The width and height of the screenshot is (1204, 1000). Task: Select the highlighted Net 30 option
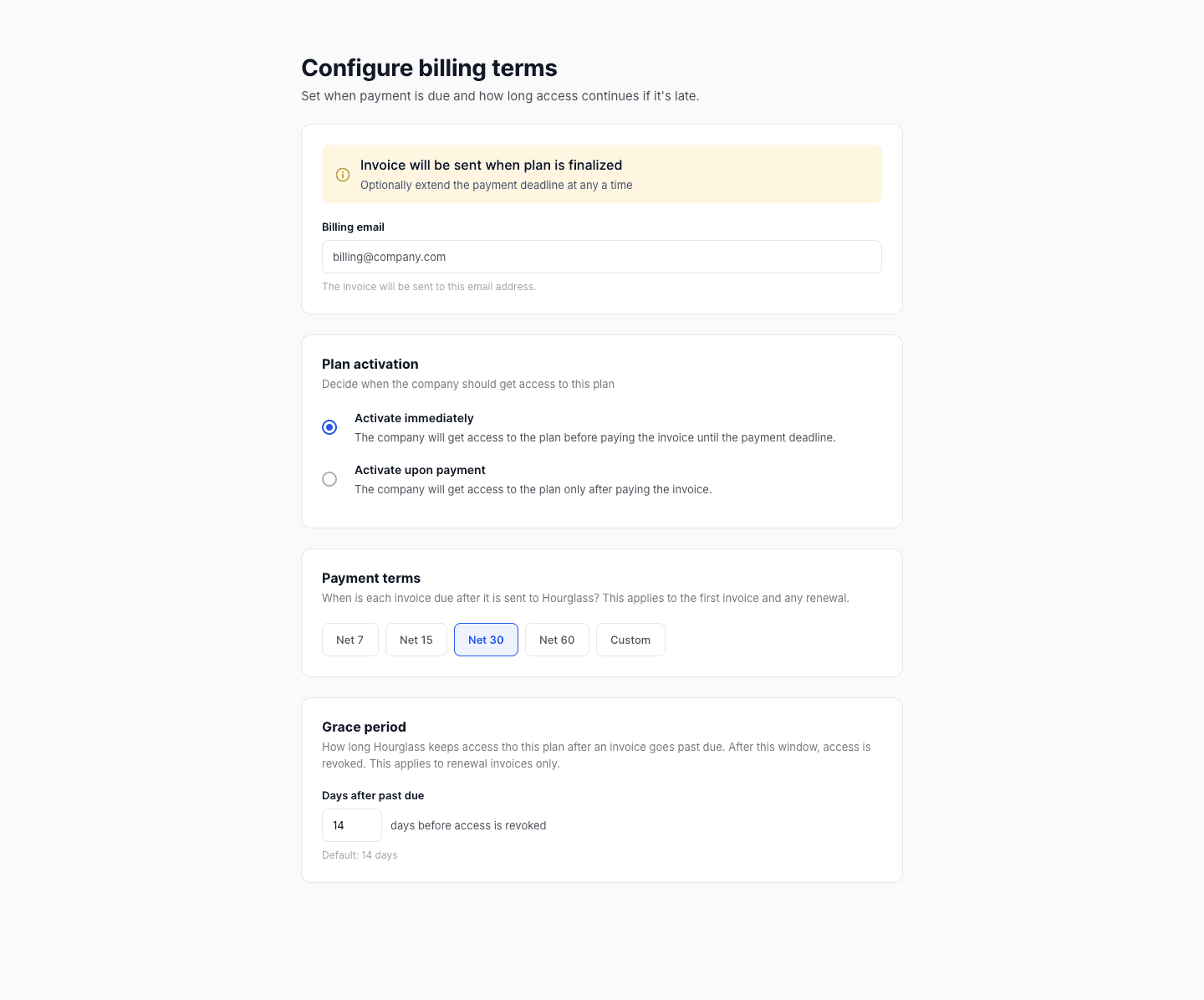point(486,640)
